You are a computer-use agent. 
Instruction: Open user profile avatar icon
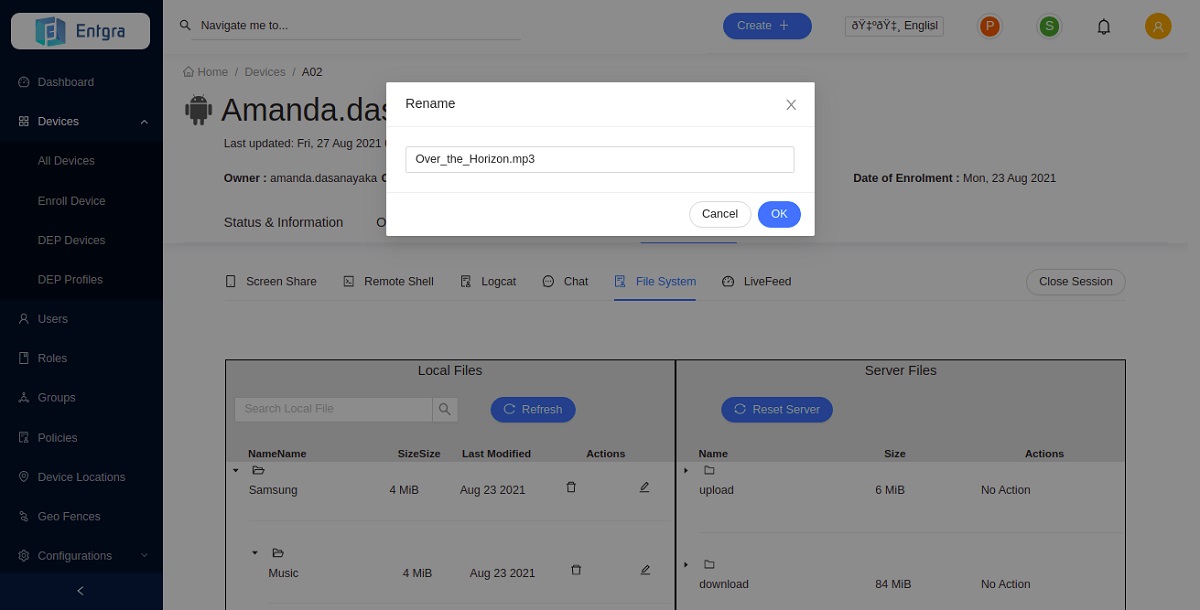(1158, 27)
